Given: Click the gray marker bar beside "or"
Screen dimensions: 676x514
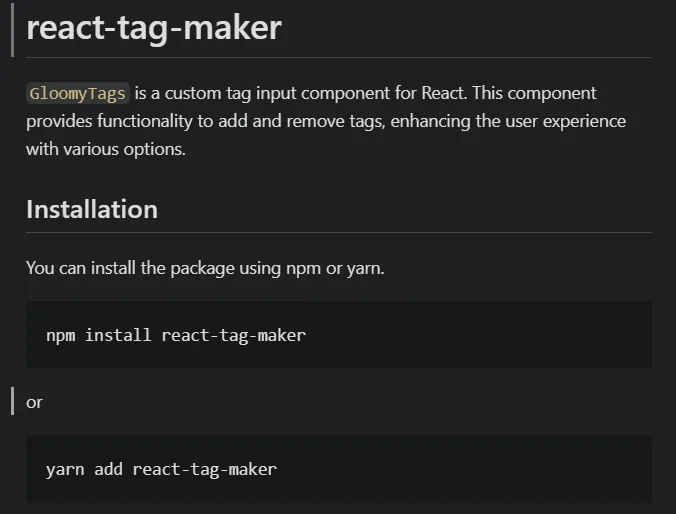Looking at the screenshot, I should click(x=12, y=402).
